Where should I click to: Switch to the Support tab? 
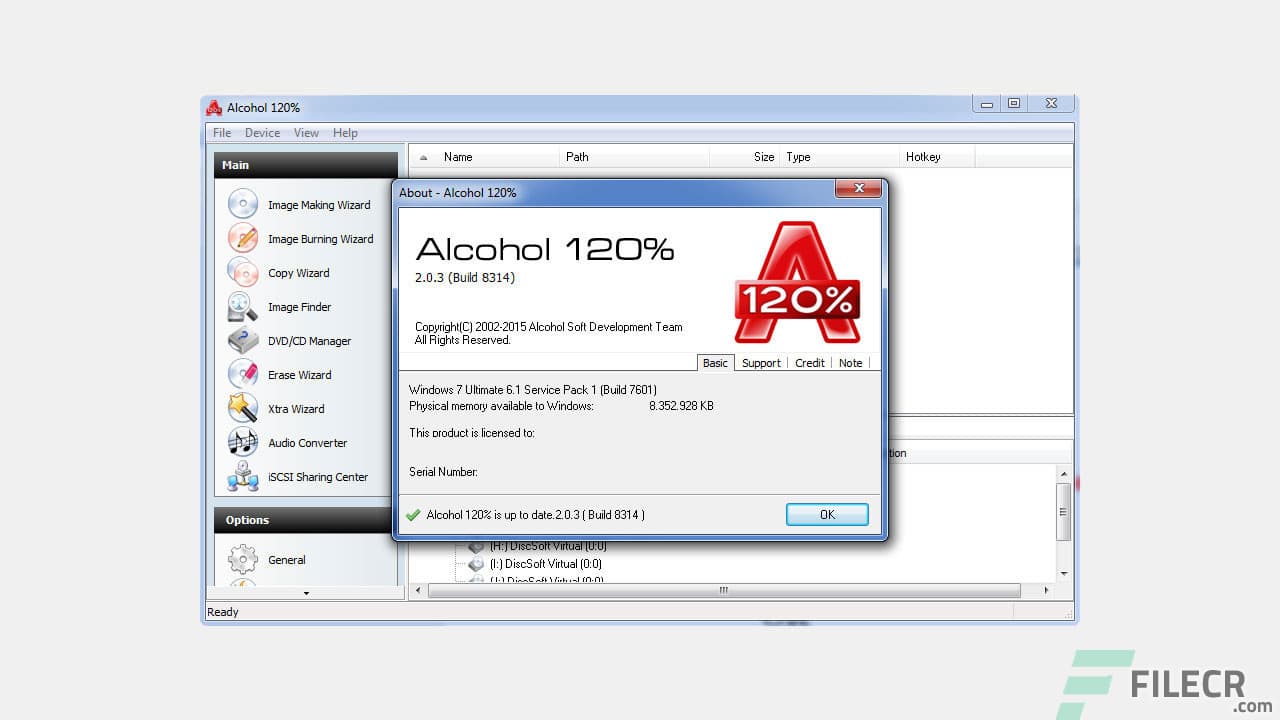point(760,363)
